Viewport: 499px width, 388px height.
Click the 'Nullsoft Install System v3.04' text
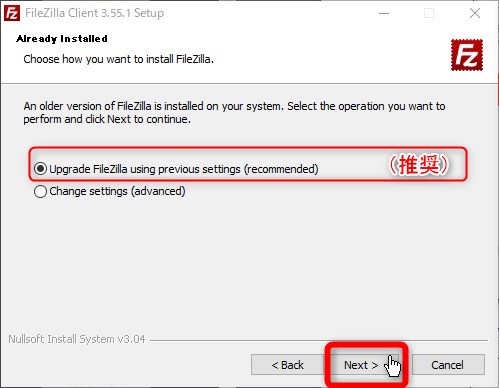[77, 339]
